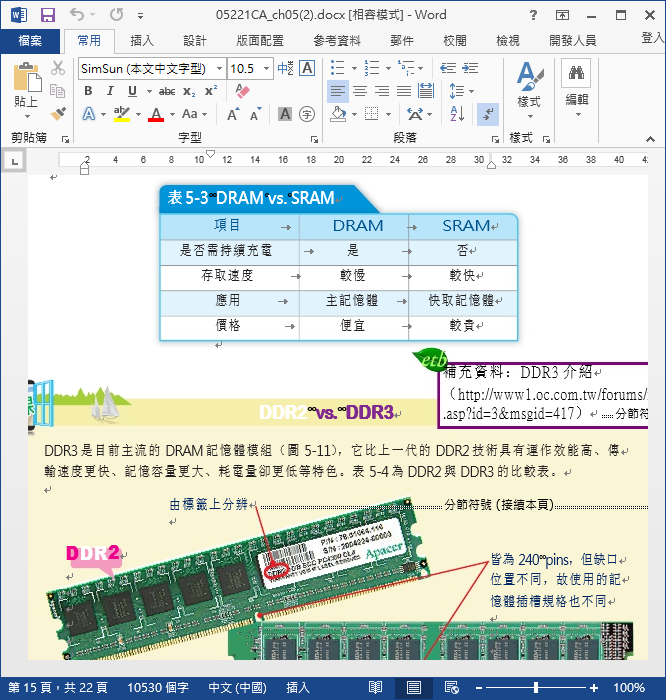Copy selection with the copy icon
The width and height of the screenshot is (666, 700).
pos(58,91)
